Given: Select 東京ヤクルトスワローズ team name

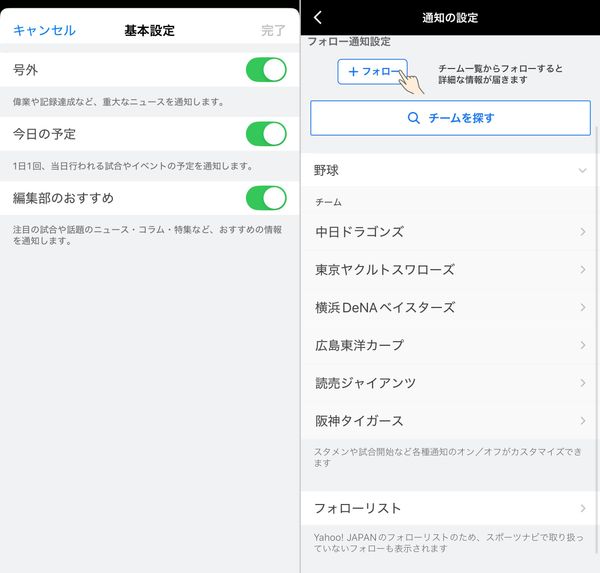Looking at the screenshot, I should tap(385, 269).
